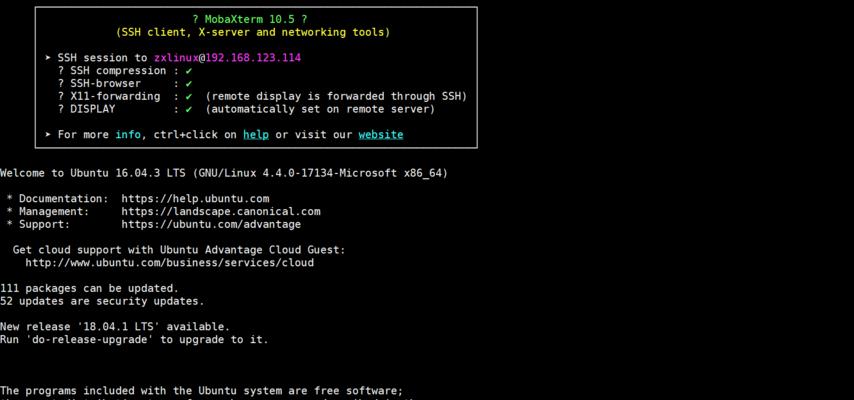The width and height of the screenshot is (854, 400).
Task: Click the X11-forwarding green checkmark
Action: pyautogui.click(x=188, y=96)
